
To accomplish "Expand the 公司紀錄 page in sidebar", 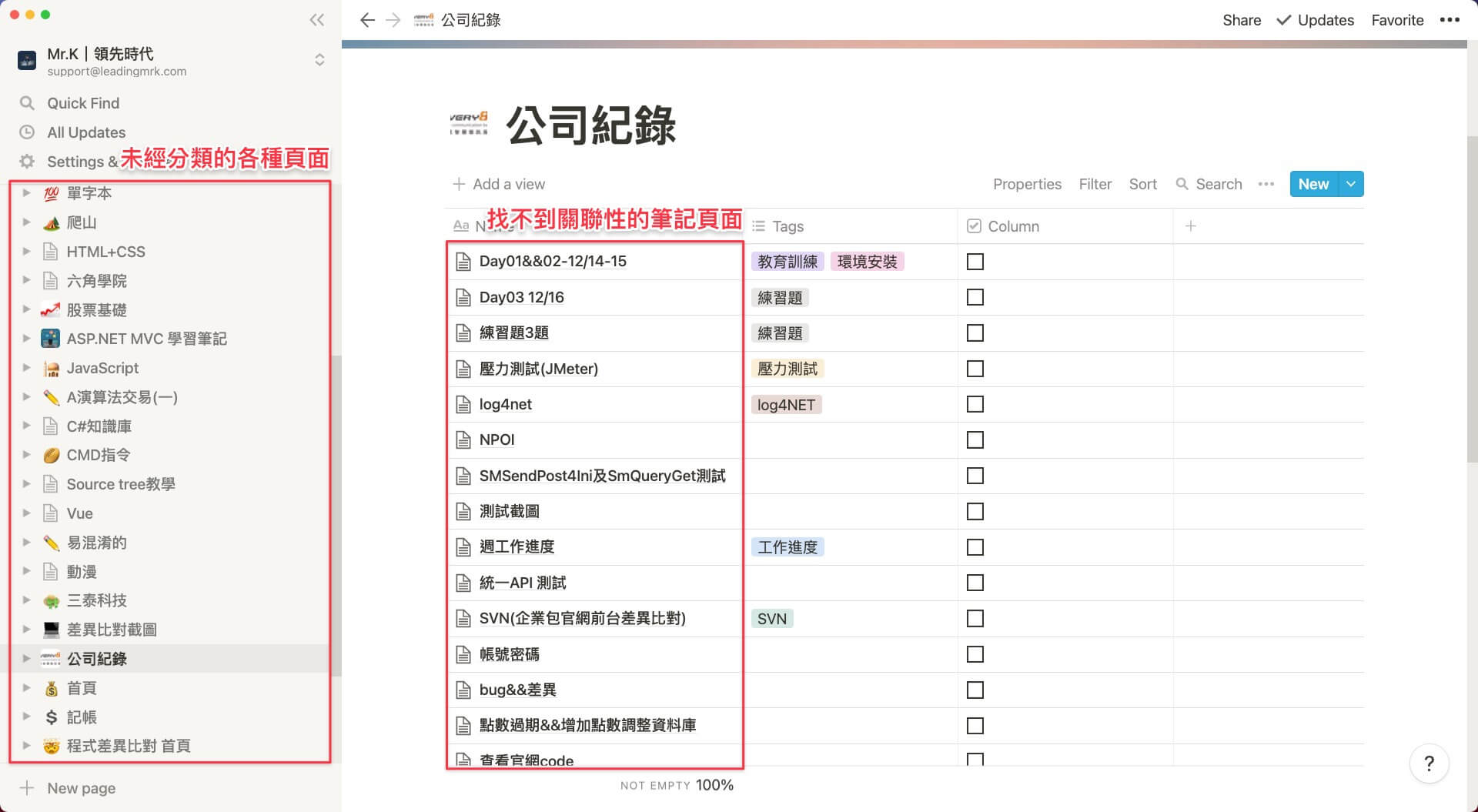I will 26,658.
